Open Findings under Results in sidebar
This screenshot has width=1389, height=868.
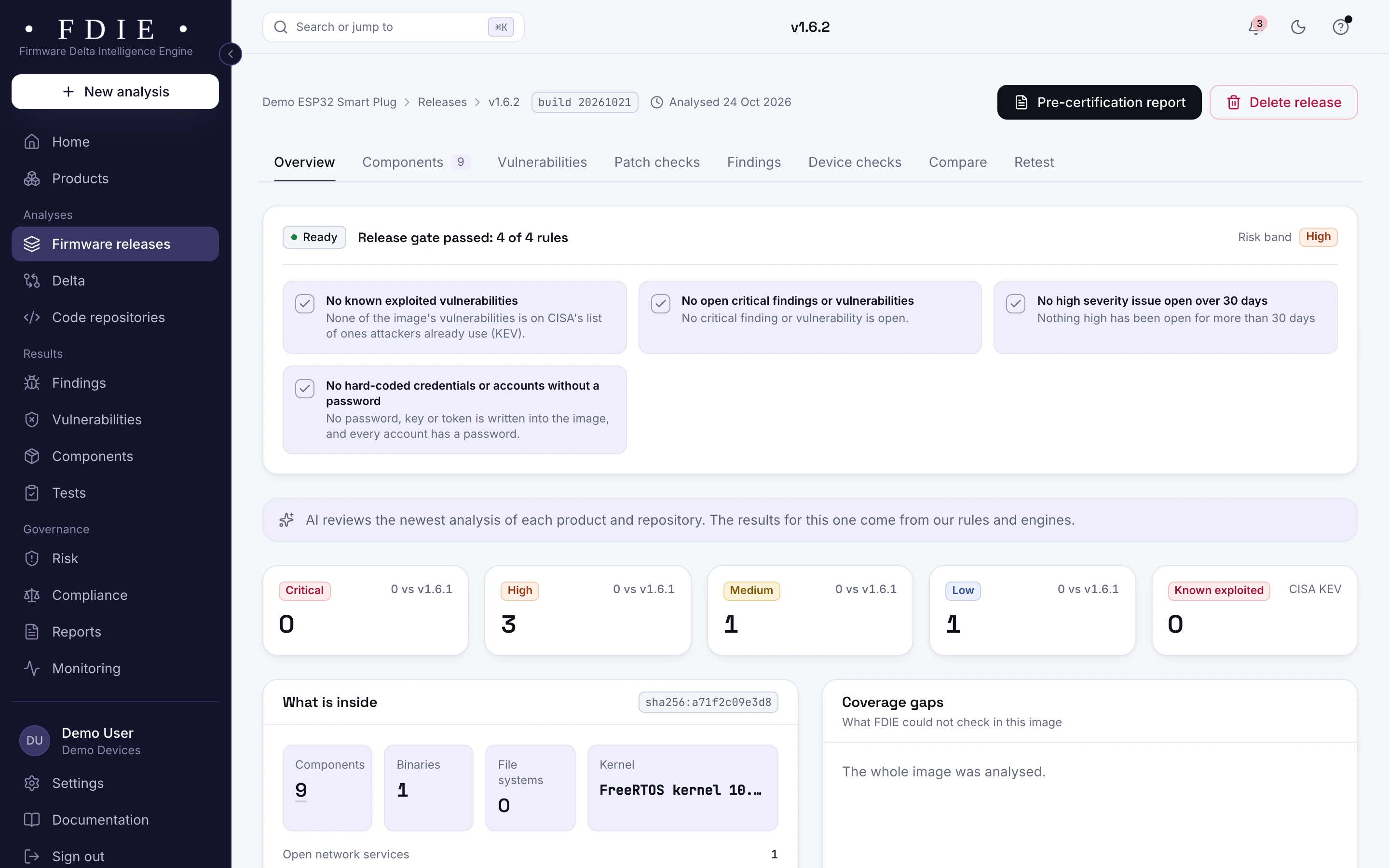click(115, 383)
